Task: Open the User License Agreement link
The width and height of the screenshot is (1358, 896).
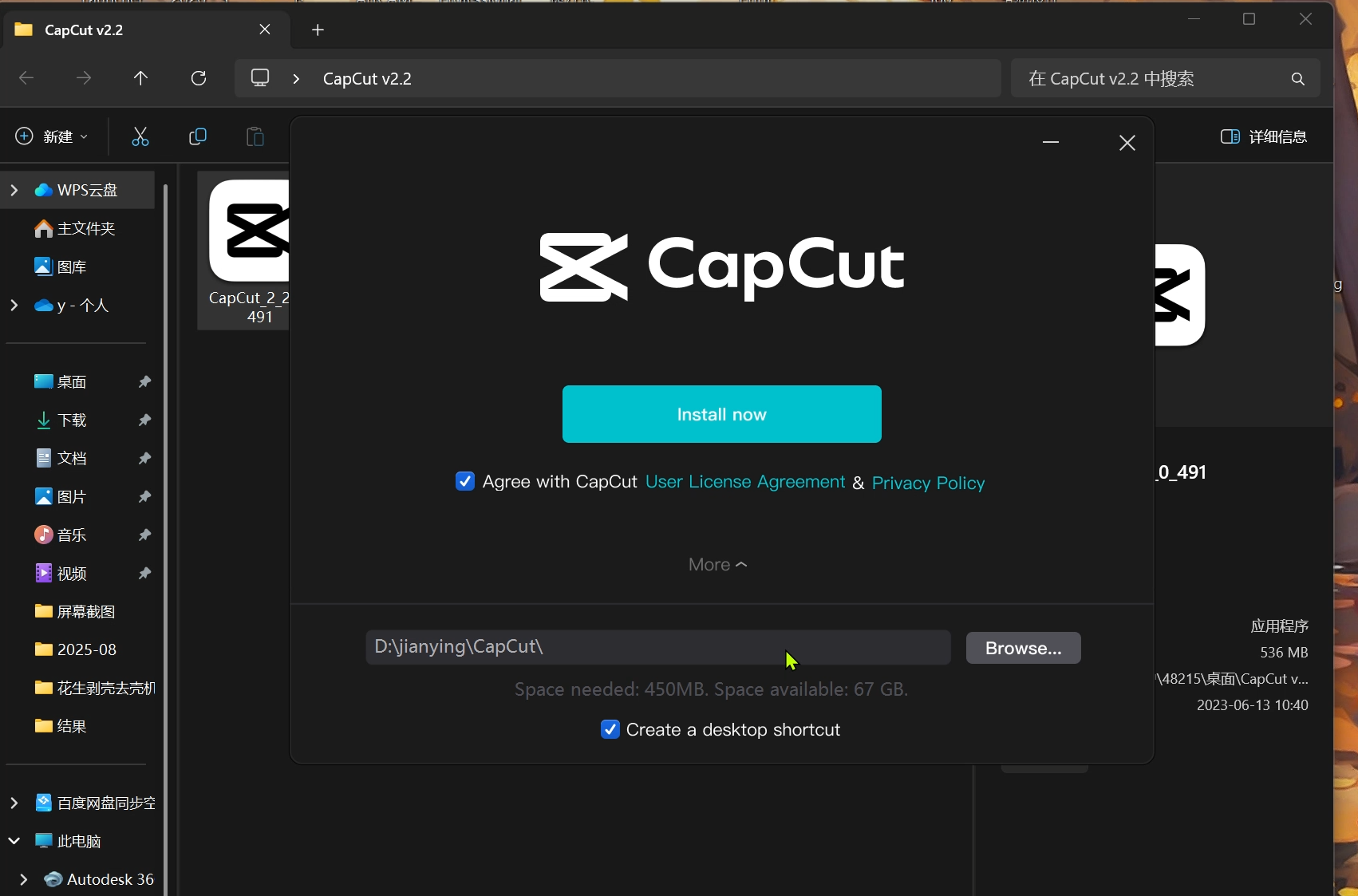Action: point(745,482)
